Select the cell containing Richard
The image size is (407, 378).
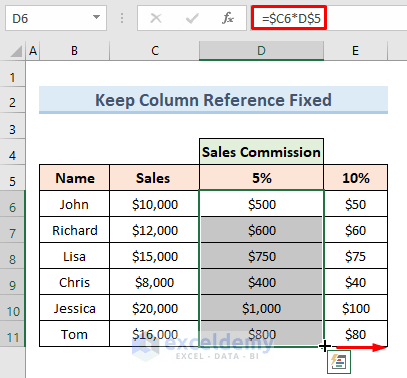point(75,230)
